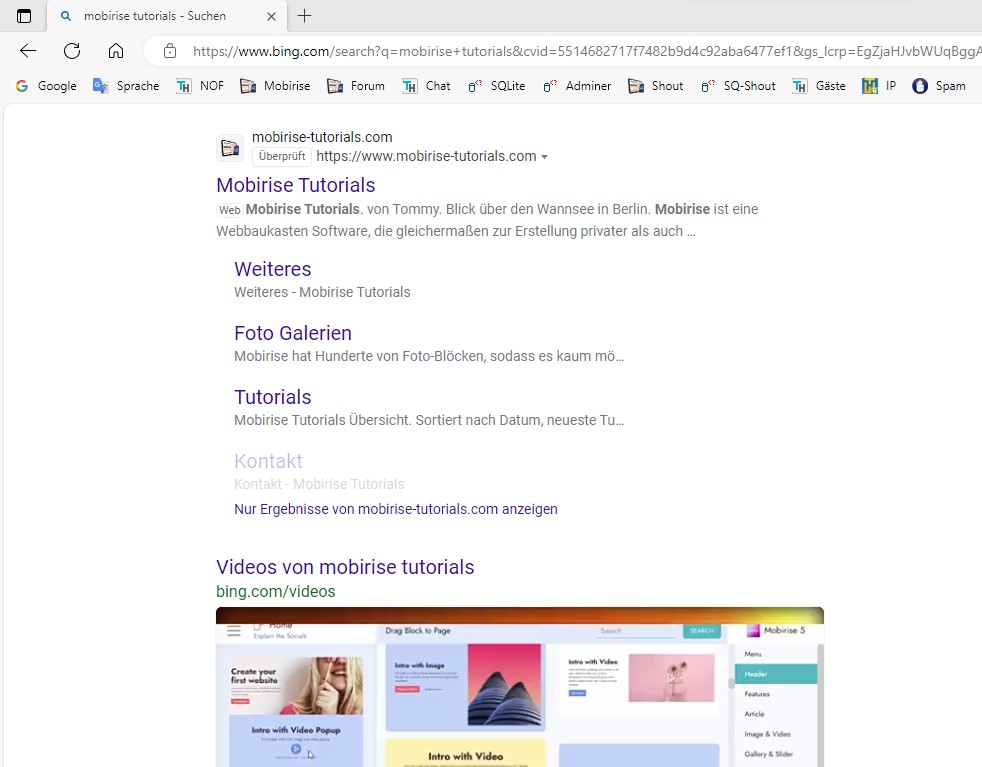Click the mobirise-tutorials.com site favicon
982x767 pixels.
pyautogui.click(x=230, y=148)
